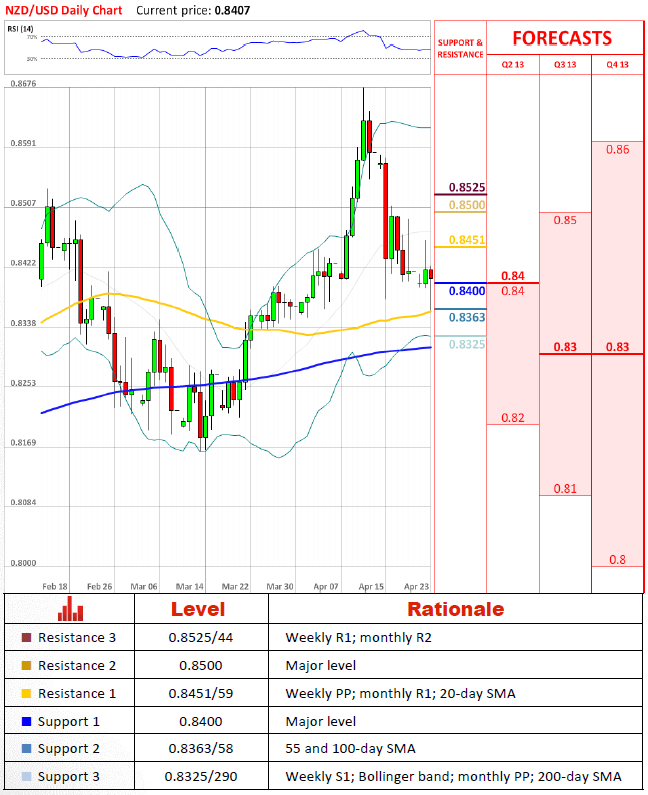This screenshot has width=648, height=795.
Task: Click the Resistance 2 gold color swatch
Action: coord(26,665)
